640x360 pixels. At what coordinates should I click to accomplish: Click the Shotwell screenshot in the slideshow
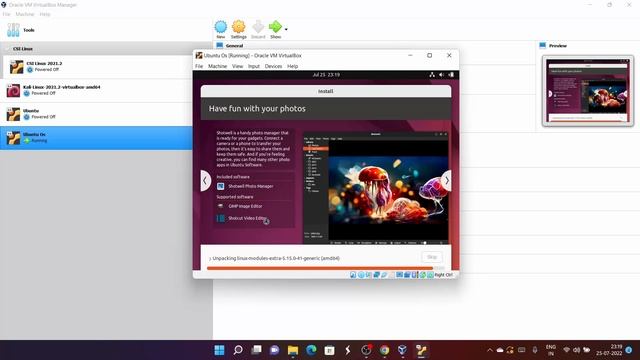point(376,188)
